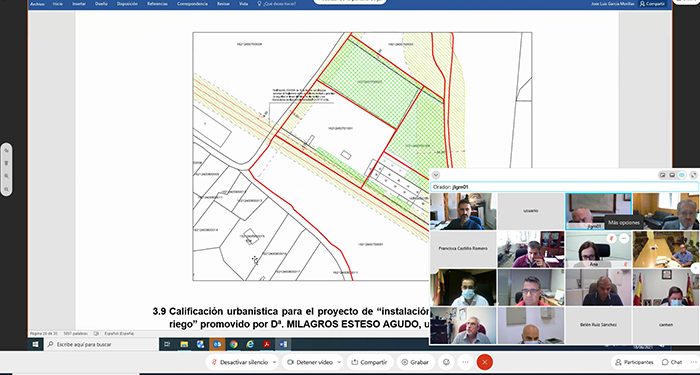Select the first layout icon in video panel
Screen dimensions: 700x375
coord(662,175)
